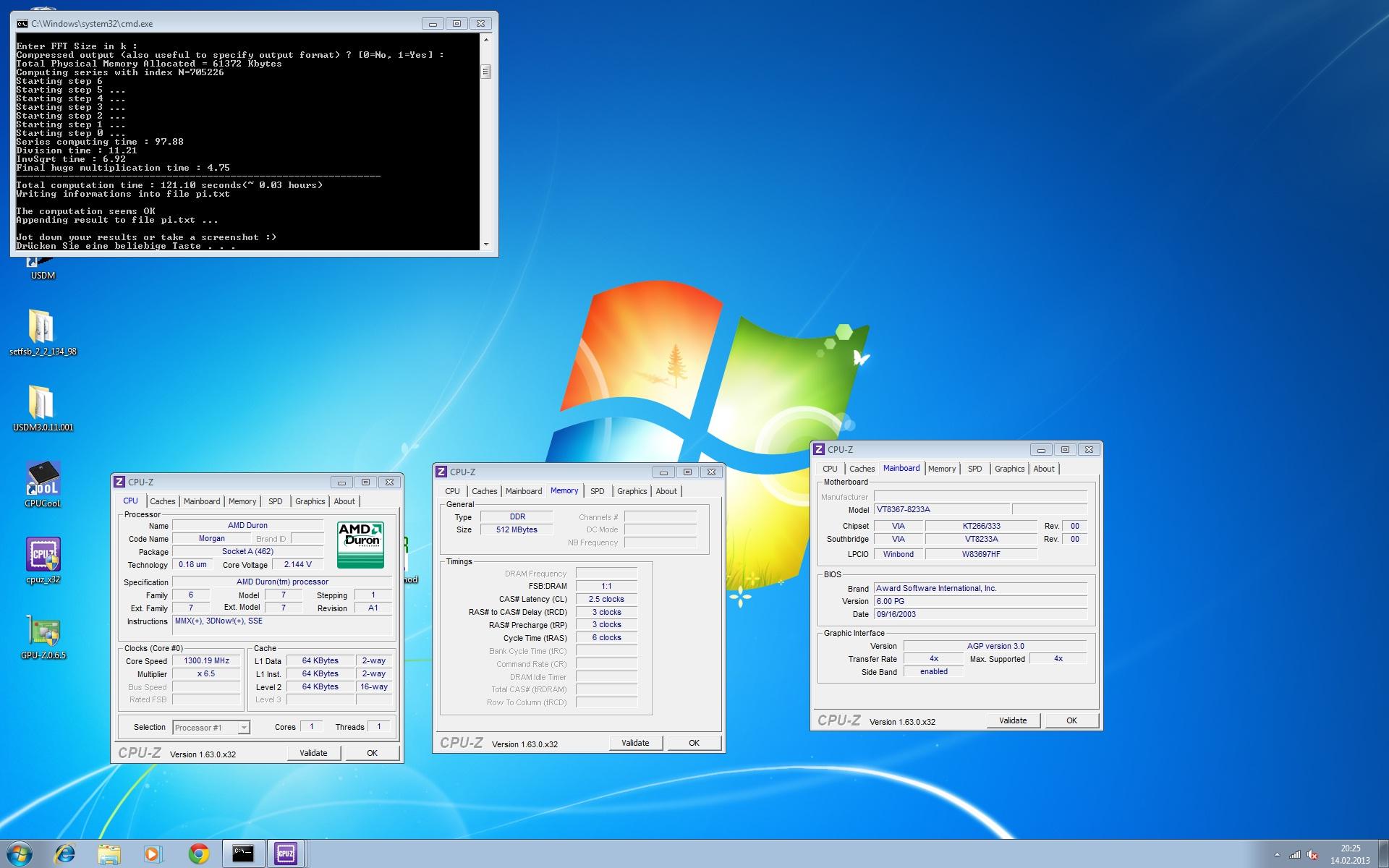Launch the CPUCool desktop icon
This screenshot has height=868, width=1389.
[x=43, y=484]
